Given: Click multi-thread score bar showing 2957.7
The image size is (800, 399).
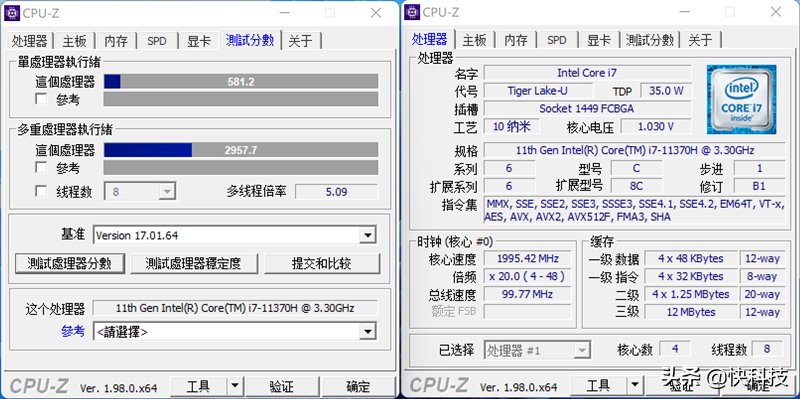Looking at the screenshot, I should [x=241, y=150].
